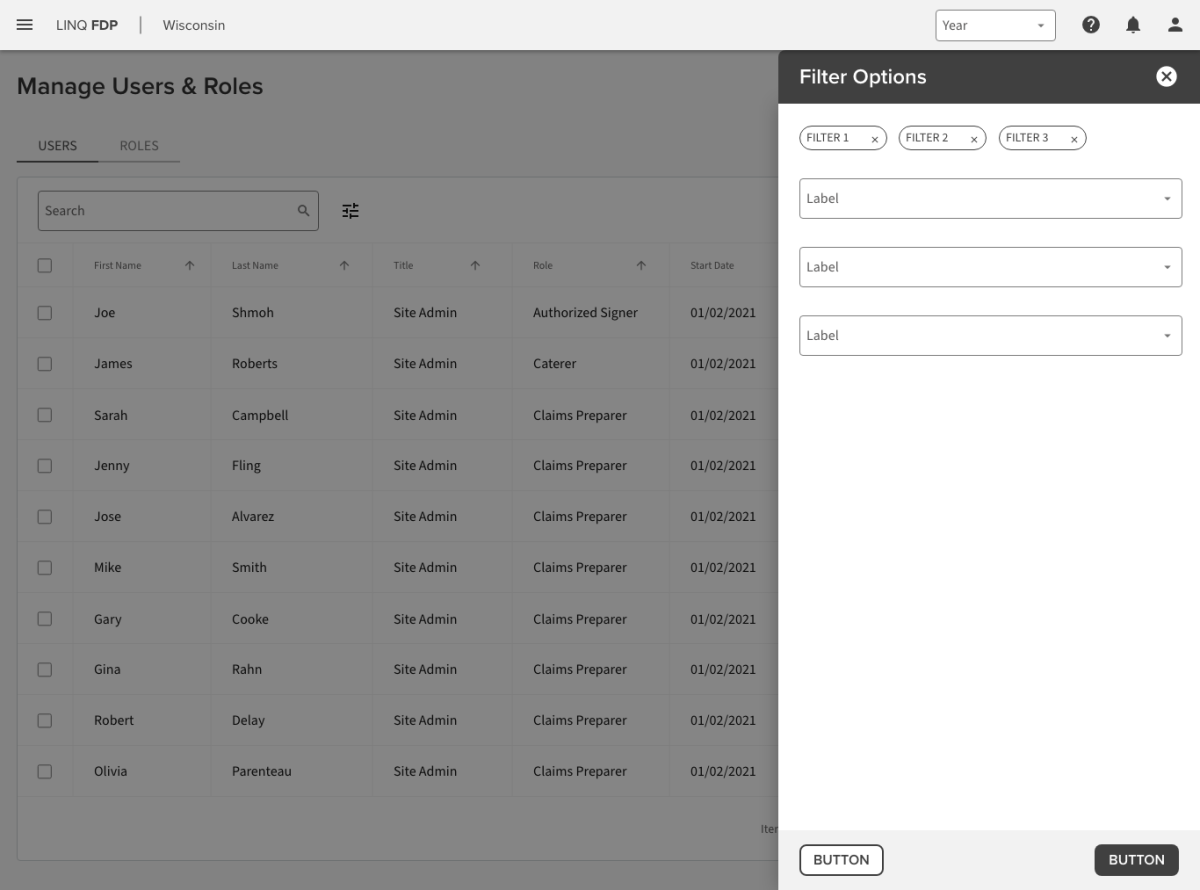Switch to the ROLES tab

(139, 146)
